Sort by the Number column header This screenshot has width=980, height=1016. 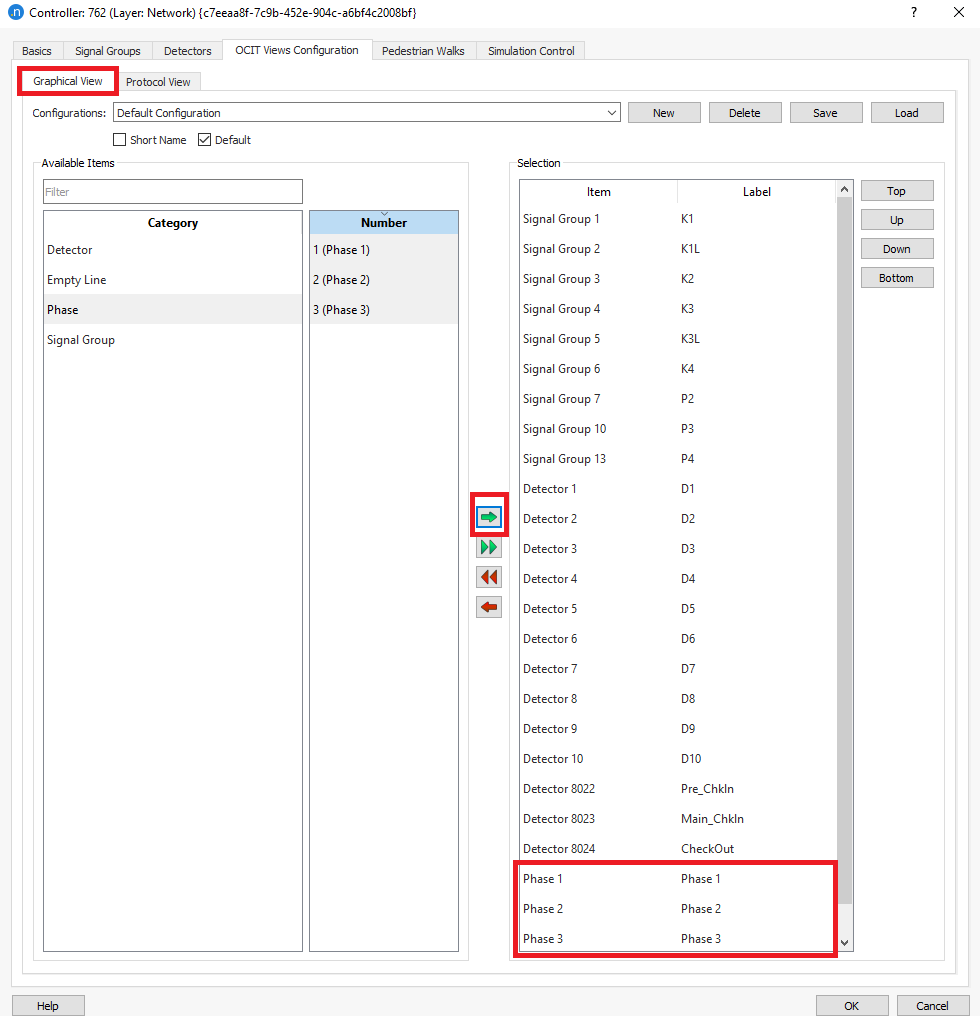coord(384,223)
